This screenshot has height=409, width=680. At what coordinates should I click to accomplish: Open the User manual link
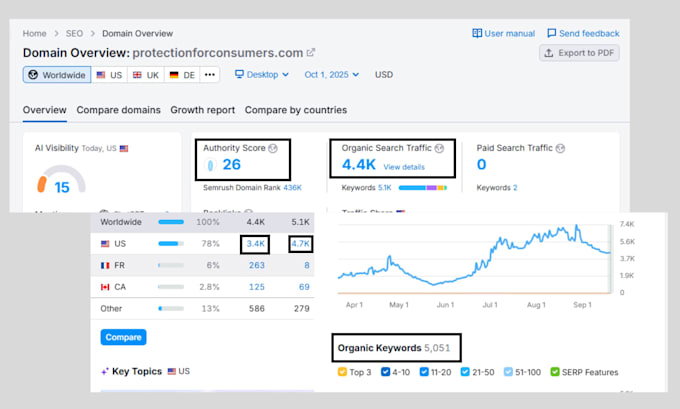click(x=503, y=33)
